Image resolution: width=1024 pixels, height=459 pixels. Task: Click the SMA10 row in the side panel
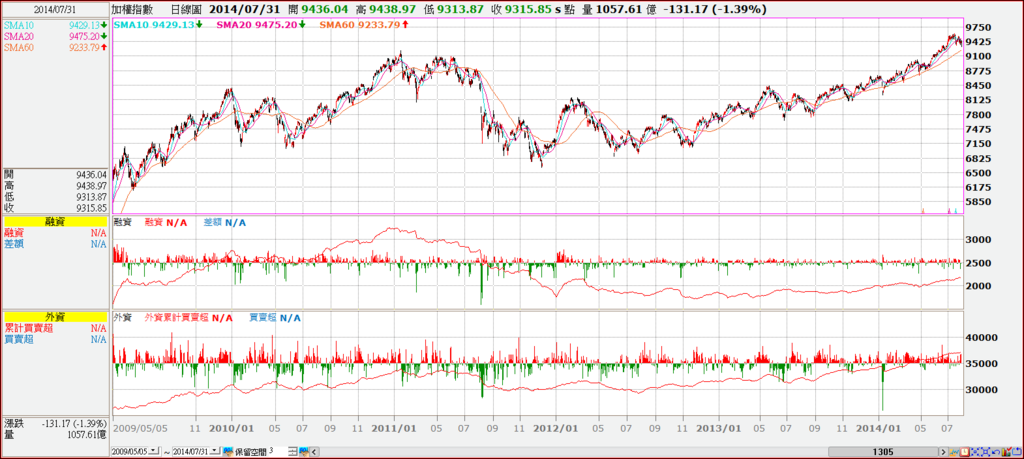coord(54,25)
